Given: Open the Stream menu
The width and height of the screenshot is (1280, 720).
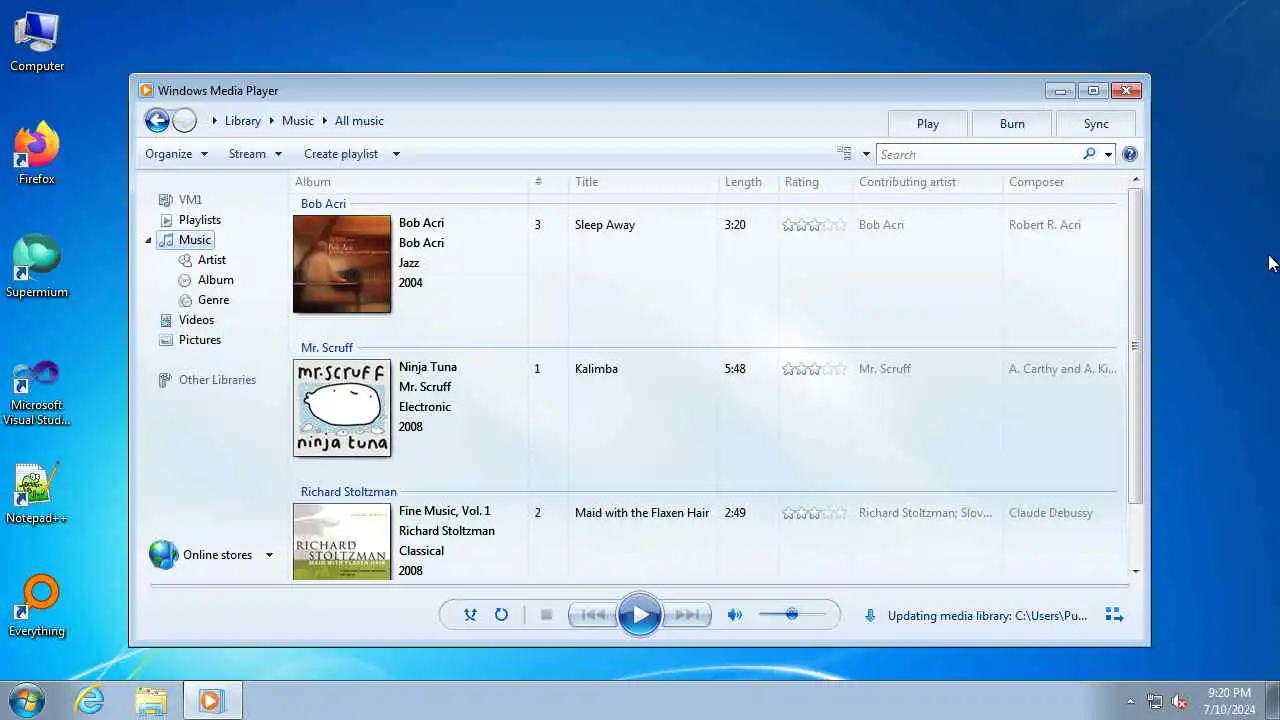Looking at the screenshot, I should tap(255, 154).
